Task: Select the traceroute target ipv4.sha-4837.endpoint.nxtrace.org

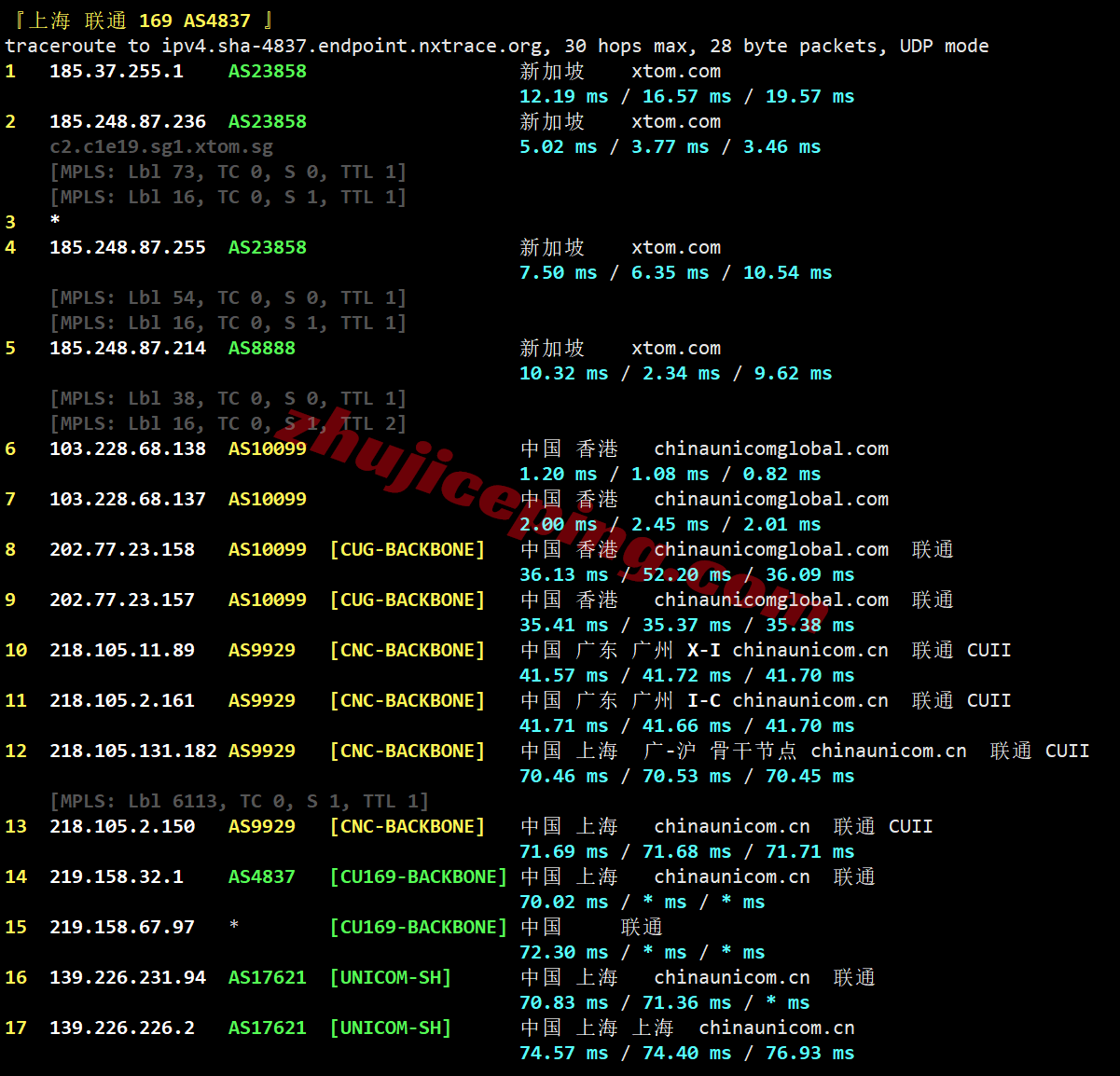Action: point(352,46)
